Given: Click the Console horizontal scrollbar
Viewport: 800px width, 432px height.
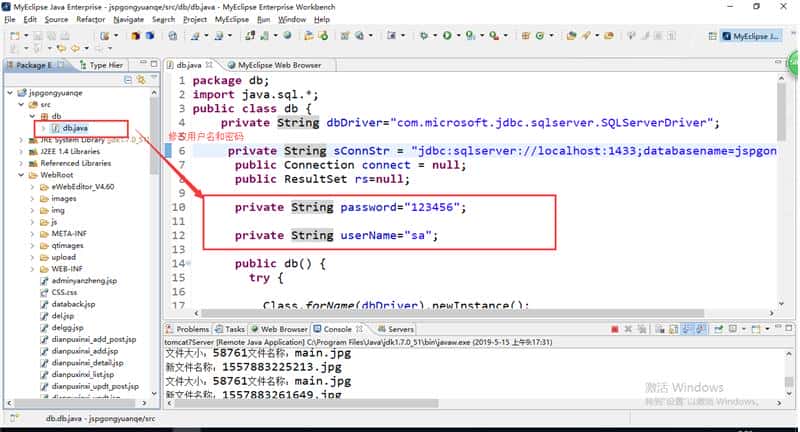Looking at the screenshot, I should (306, 403).
